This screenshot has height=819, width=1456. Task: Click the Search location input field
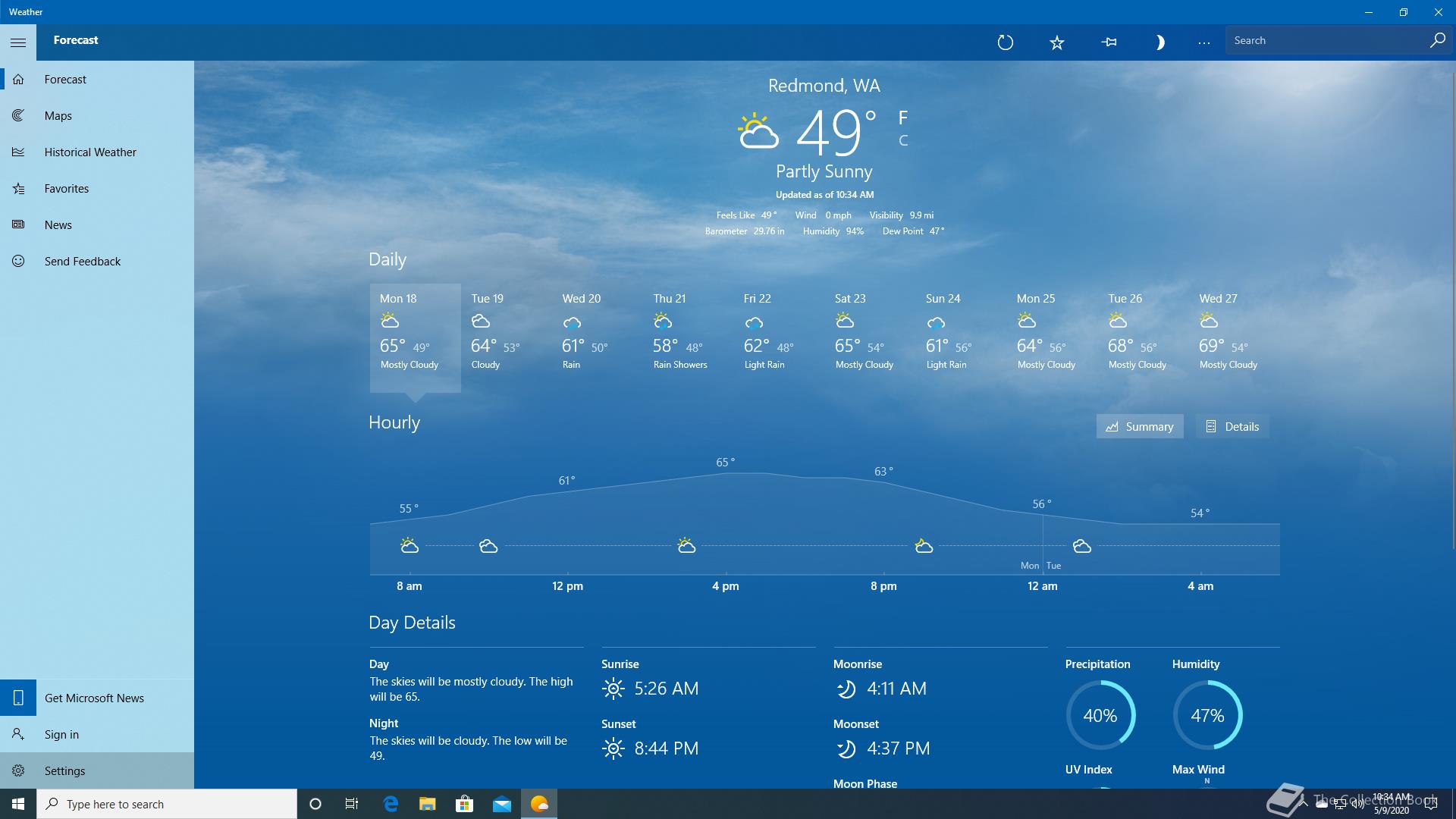(x=1327, y=41)
